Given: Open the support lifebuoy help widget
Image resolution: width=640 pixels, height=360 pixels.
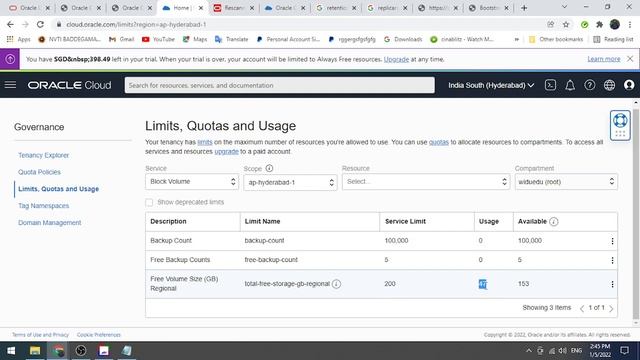Looking at the screenshot, I should point(620,125).
